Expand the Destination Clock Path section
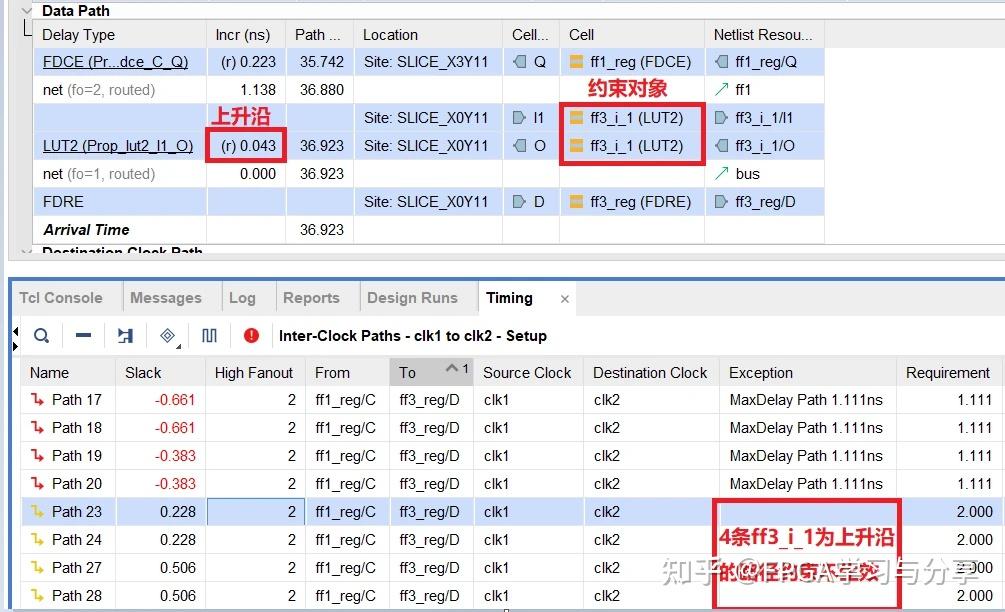Viewport: 1005px width, 612px height. click(24, 252)
